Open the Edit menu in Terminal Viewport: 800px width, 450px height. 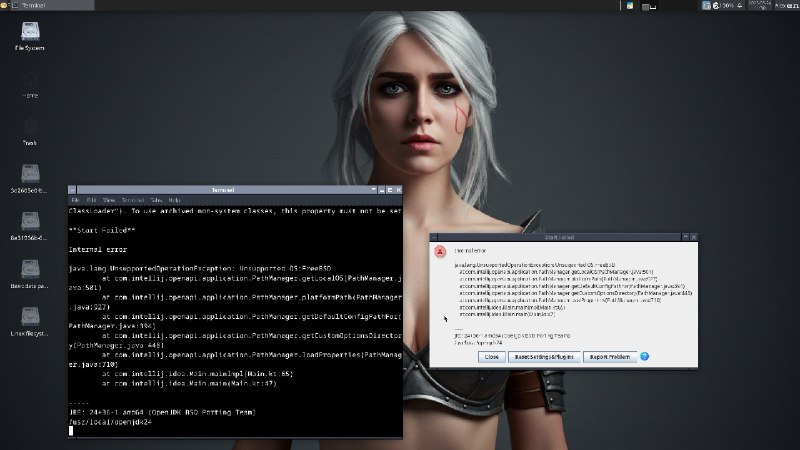(91, 201)
